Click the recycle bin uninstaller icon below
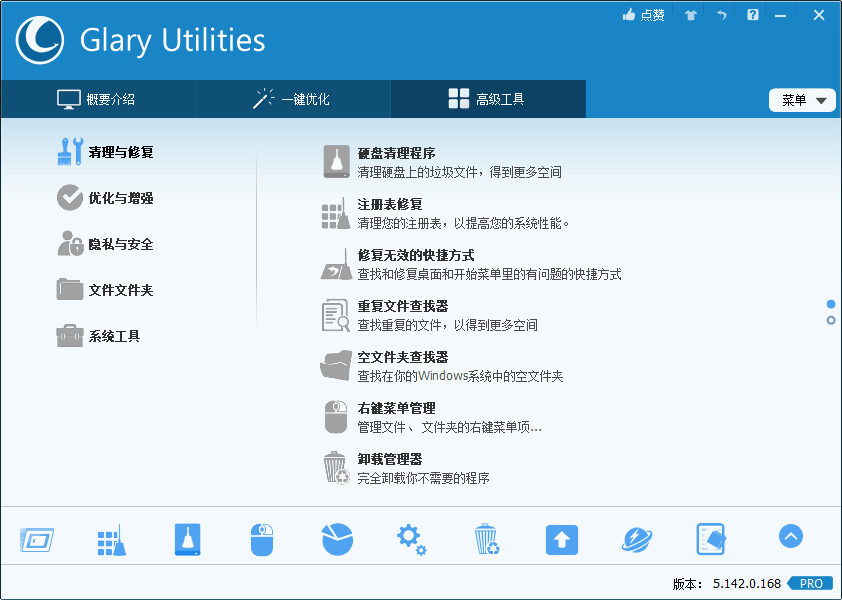Image resolution: width=842 pixels, height=600 pixels. click(x=486, y=539)
